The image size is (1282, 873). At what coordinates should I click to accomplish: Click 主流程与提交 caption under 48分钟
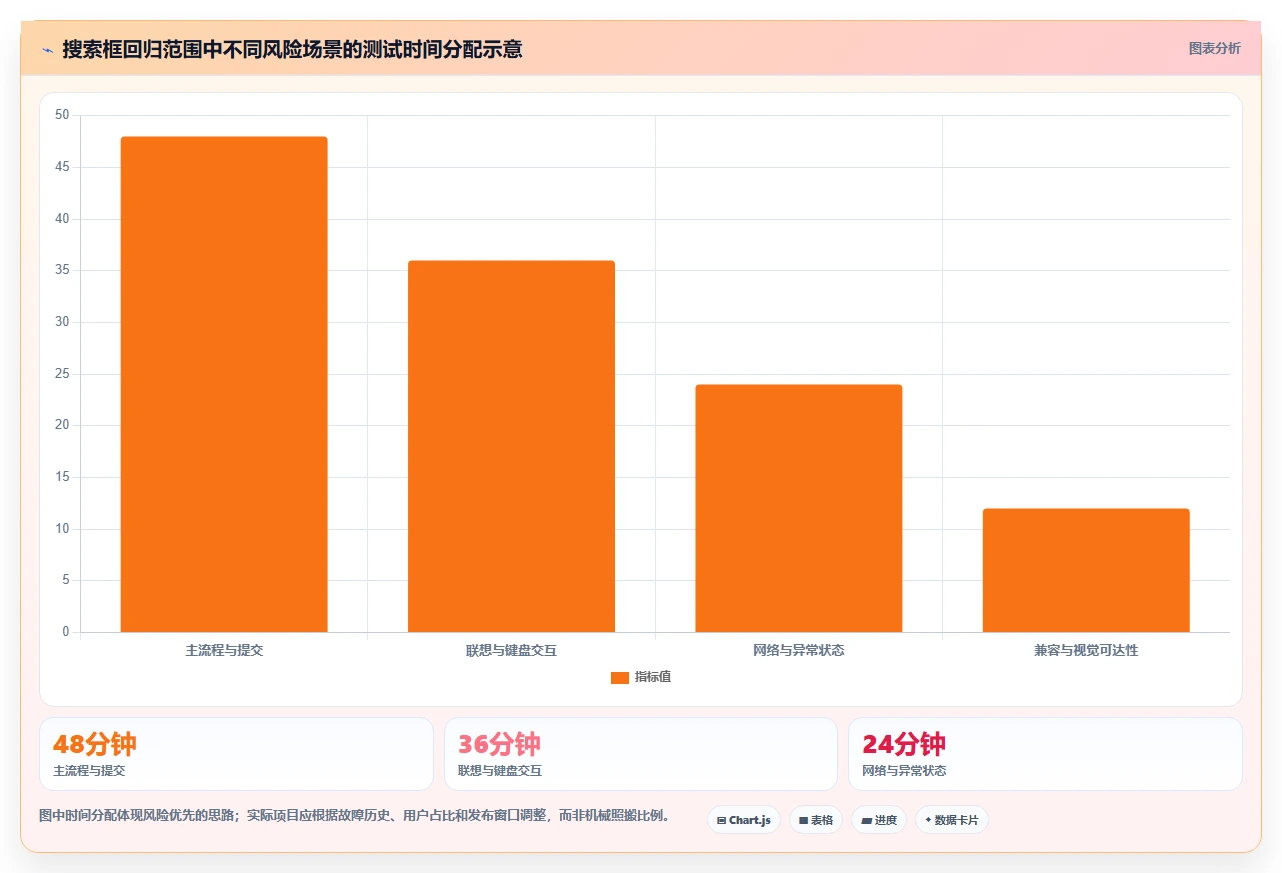point(89,771)
